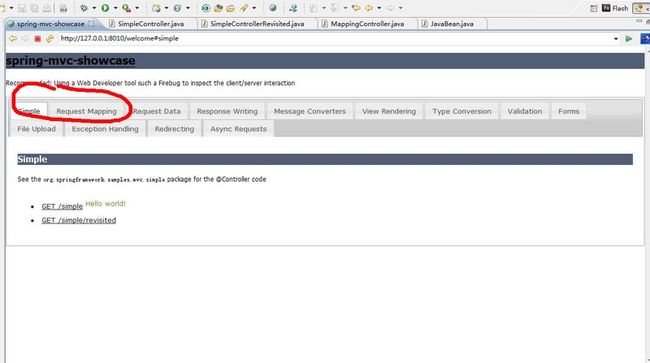Click the yellow Back navigation toolbar arrow
The width and height of the screenshot is (650, 363).
click(x=369, y=8)
